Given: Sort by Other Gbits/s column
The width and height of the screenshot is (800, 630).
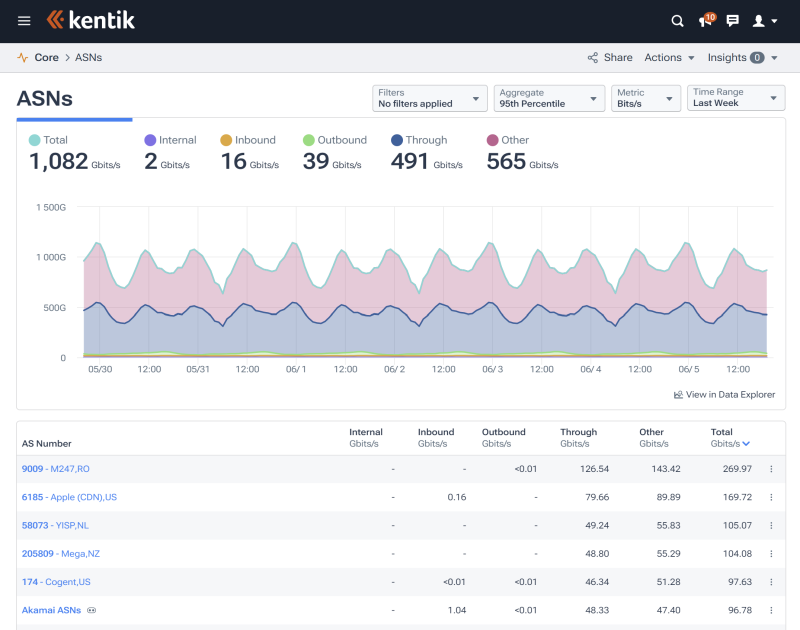Looking at the screenshot, I should (654, 438).
